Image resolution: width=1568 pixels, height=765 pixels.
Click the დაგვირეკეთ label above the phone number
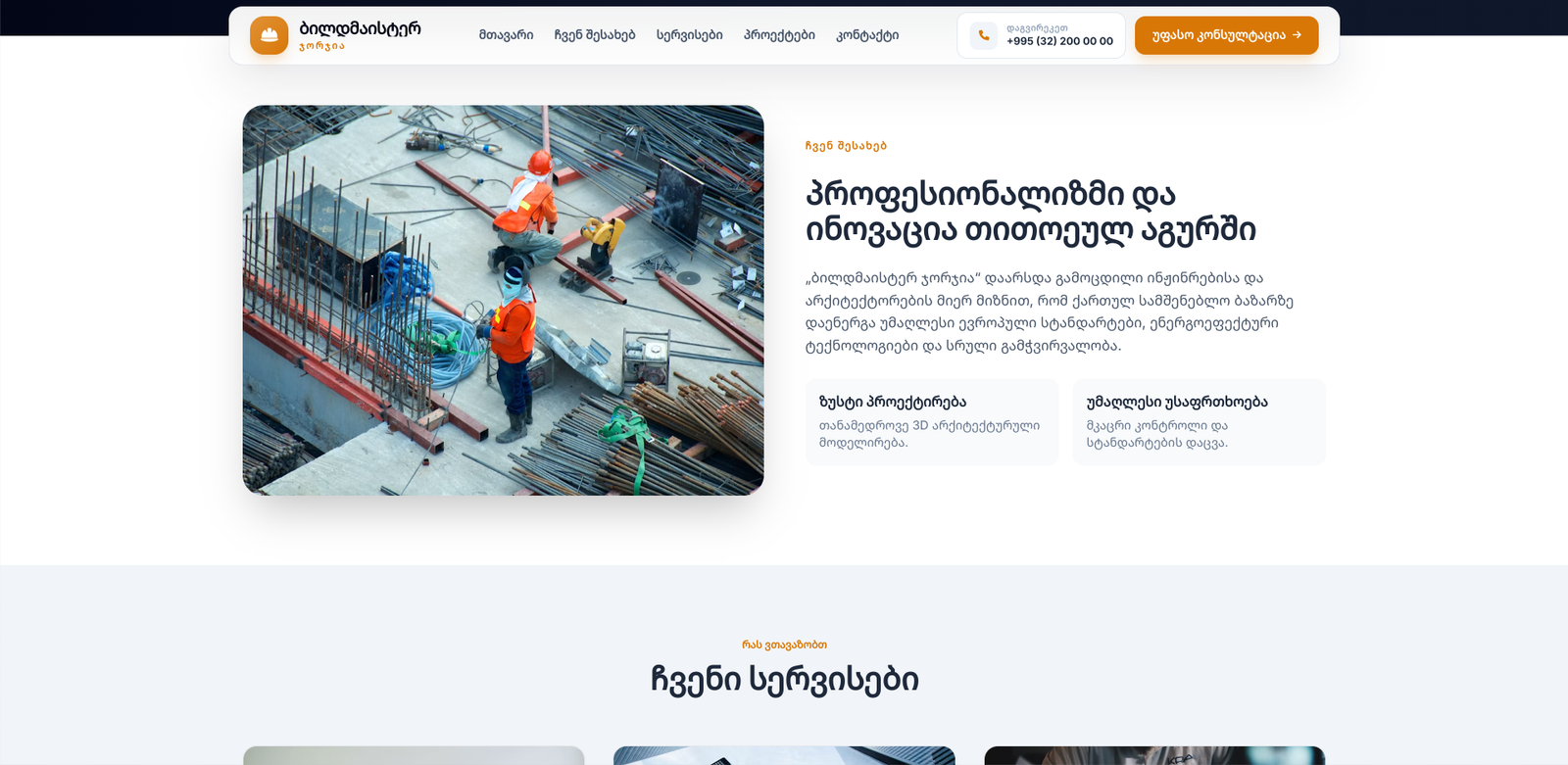pyautogui.click(x=1037, y=28)
